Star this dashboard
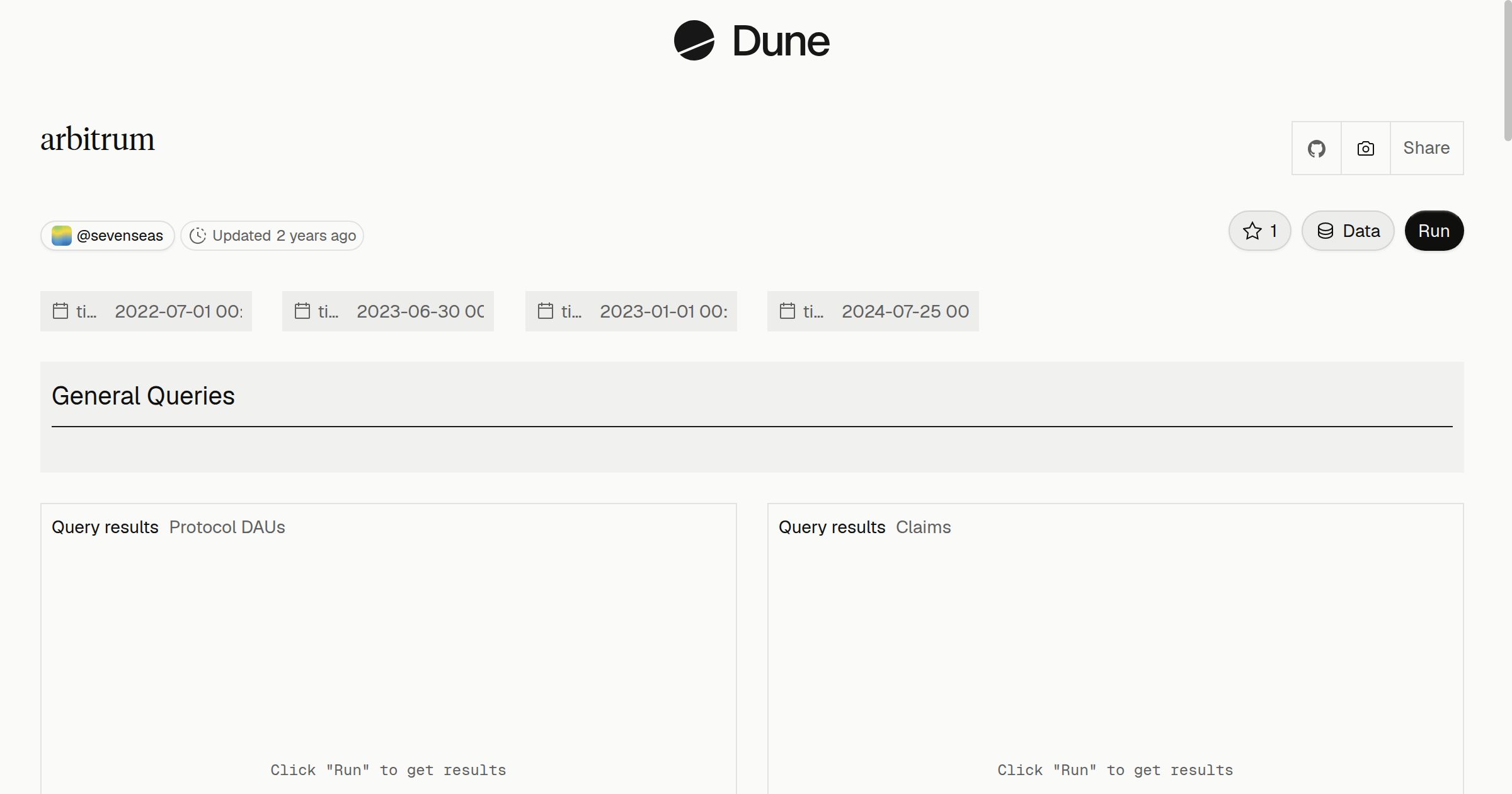1512x794 pixels. tap(1260, 231)
